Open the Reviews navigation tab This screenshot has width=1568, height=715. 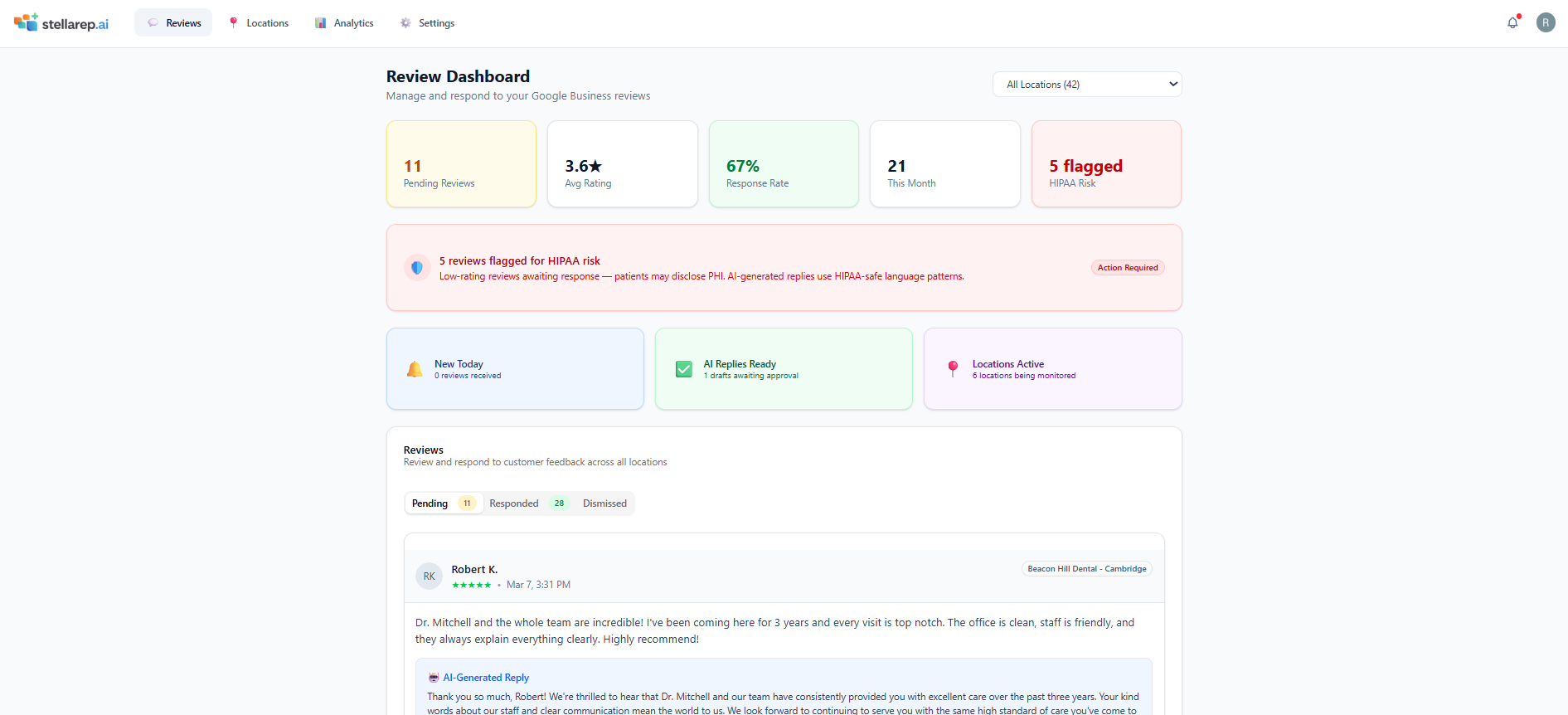tap(174, 23)
